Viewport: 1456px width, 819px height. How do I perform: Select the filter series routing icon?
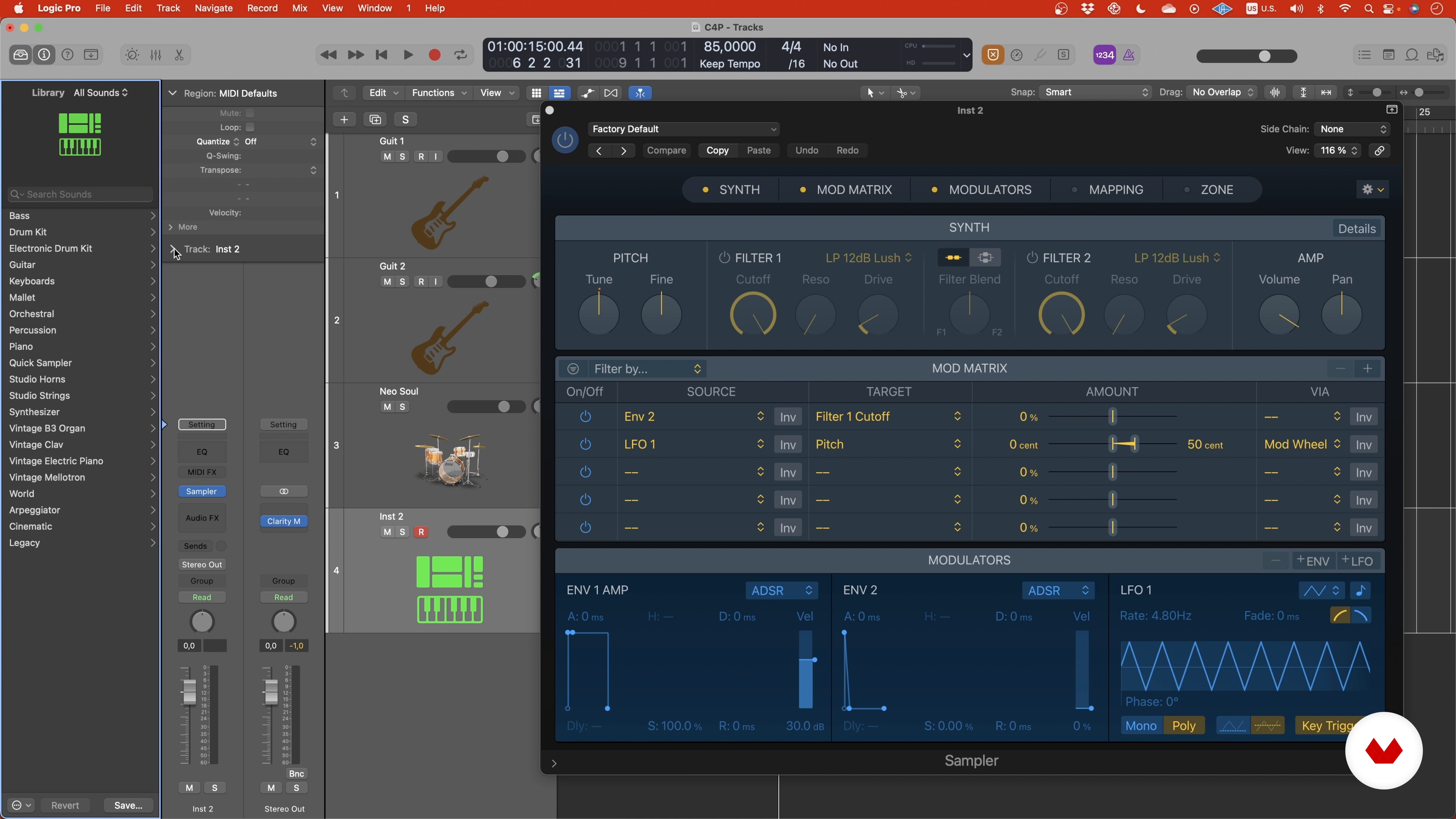coord(953,258)
